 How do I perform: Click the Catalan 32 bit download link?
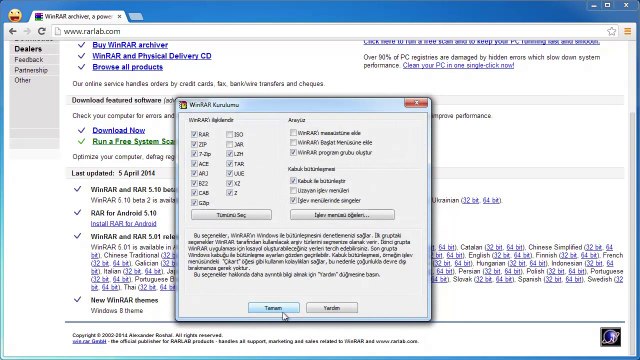(494, 247)
